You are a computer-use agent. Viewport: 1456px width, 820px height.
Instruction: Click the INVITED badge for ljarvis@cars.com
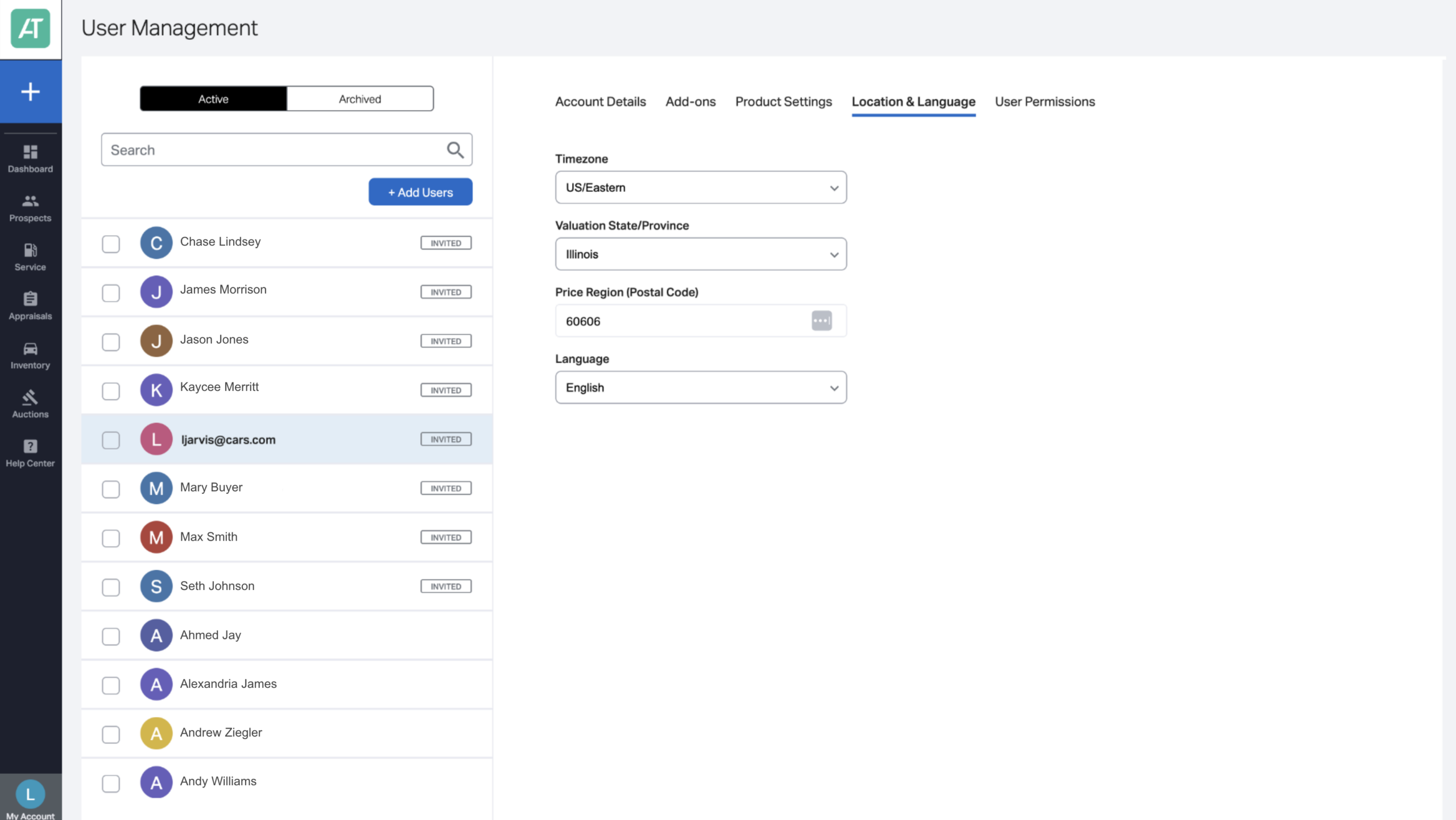coord(446,439)
